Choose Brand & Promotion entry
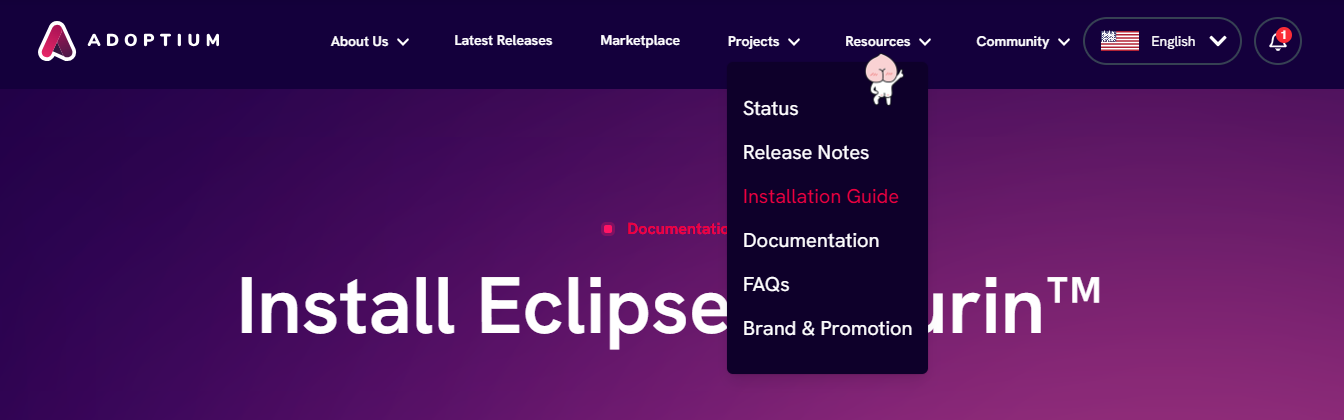The height and width of the screenshot is (420, 1344). click(828, 328)
